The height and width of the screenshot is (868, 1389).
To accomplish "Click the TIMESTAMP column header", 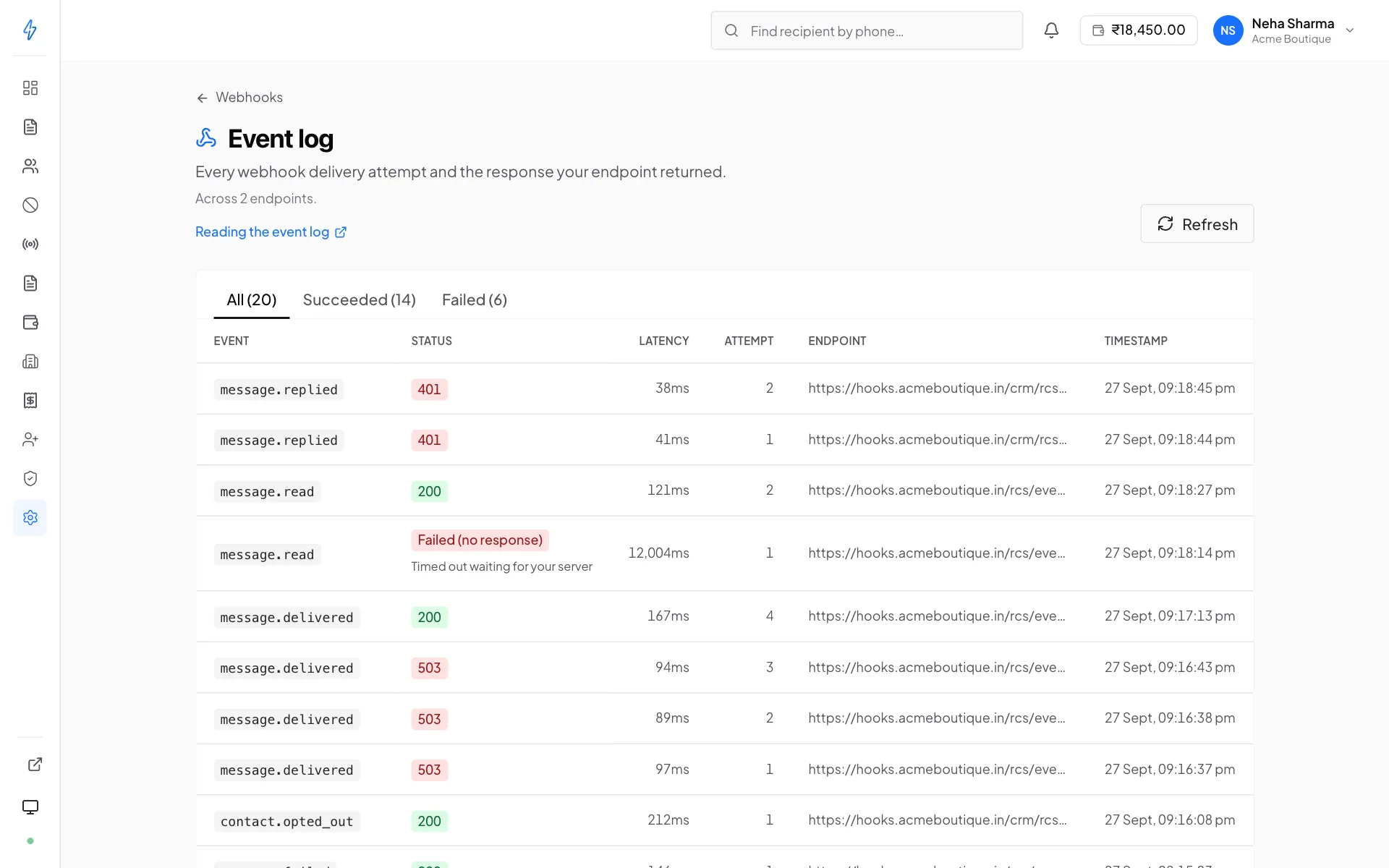I will point(1135,341).
